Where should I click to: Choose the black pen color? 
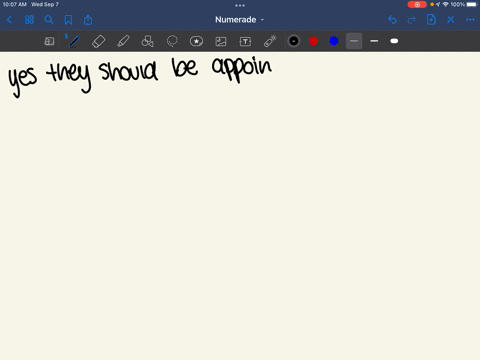[294, 41]
